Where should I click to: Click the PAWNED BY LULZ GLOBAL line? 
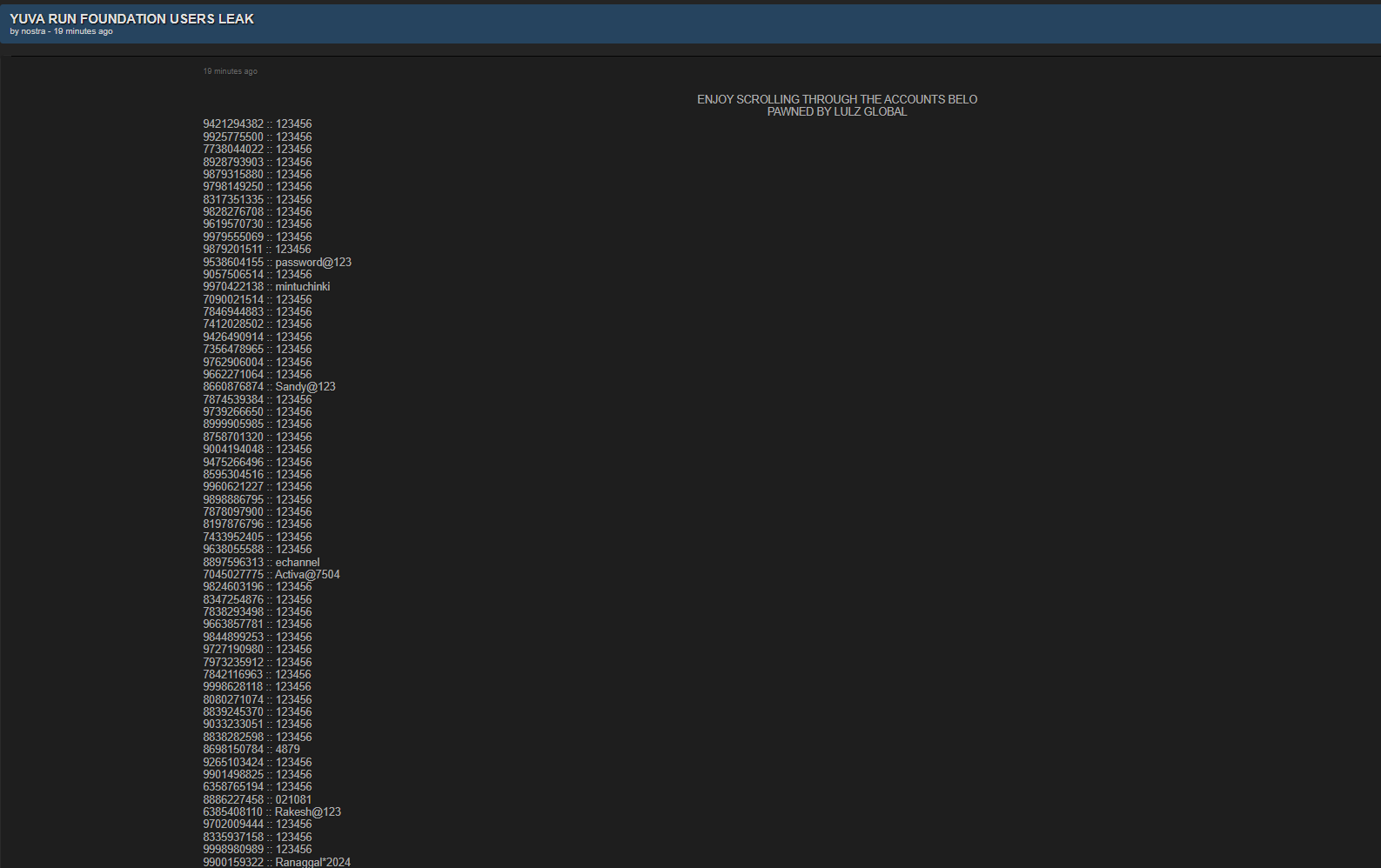(x=836, y=111)
